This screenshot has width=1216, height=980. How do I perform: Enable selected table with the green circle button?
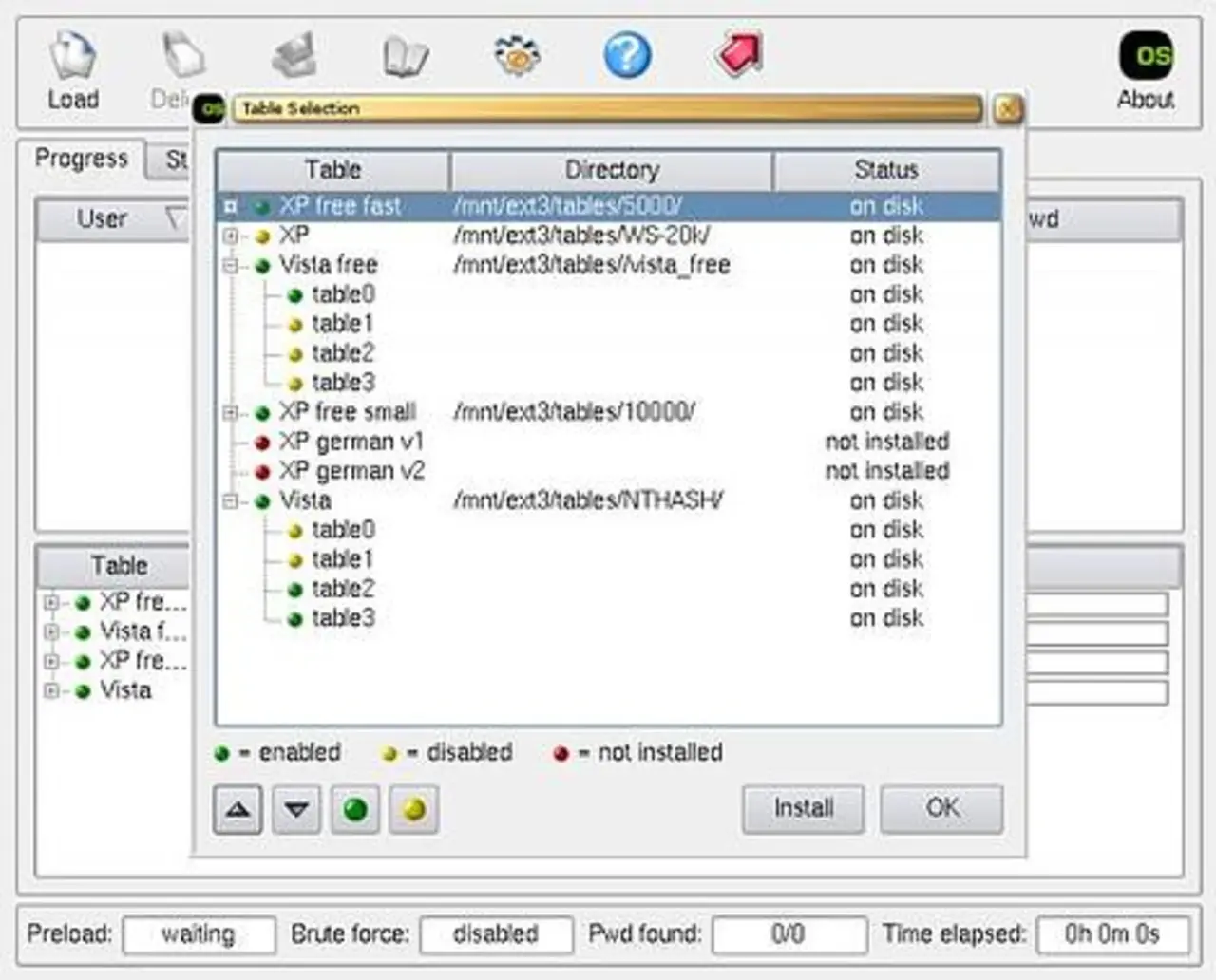point(355,810)
